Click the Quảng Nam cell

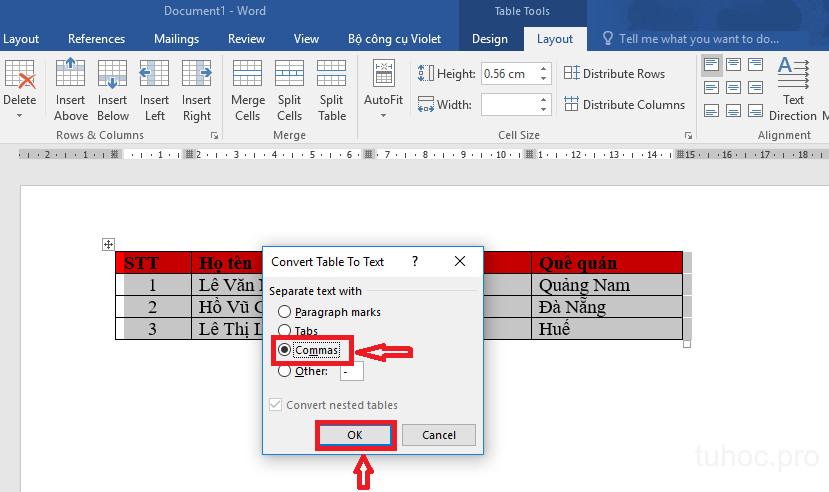607,285
